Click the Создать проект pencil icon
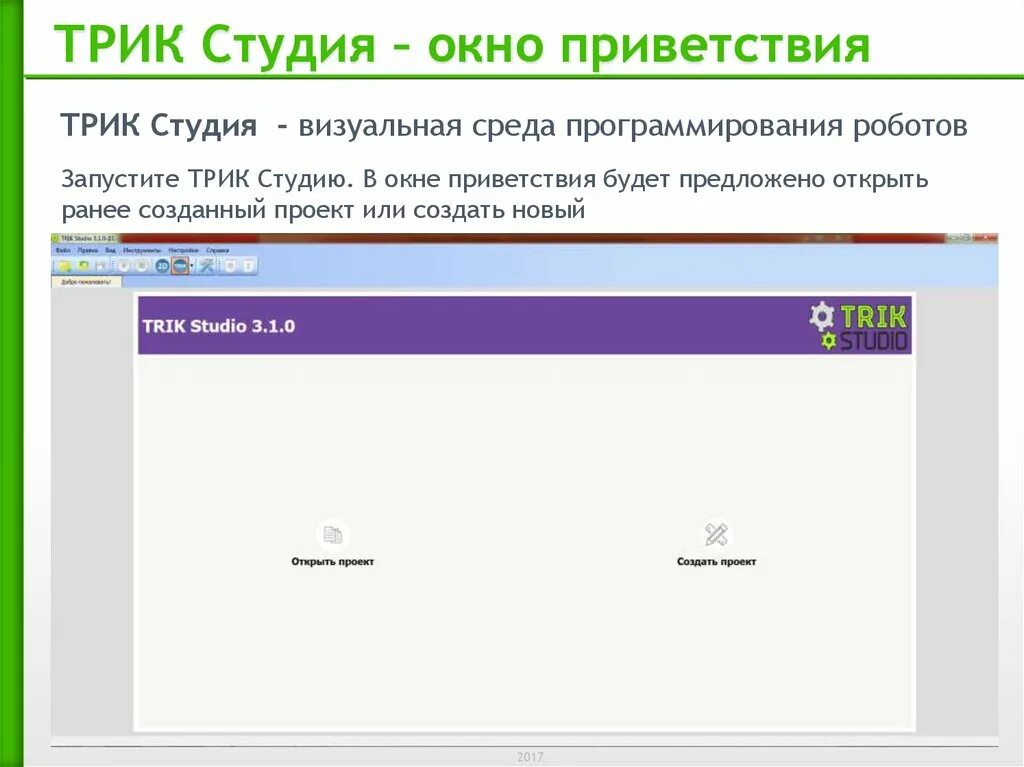 click(716, 534)
